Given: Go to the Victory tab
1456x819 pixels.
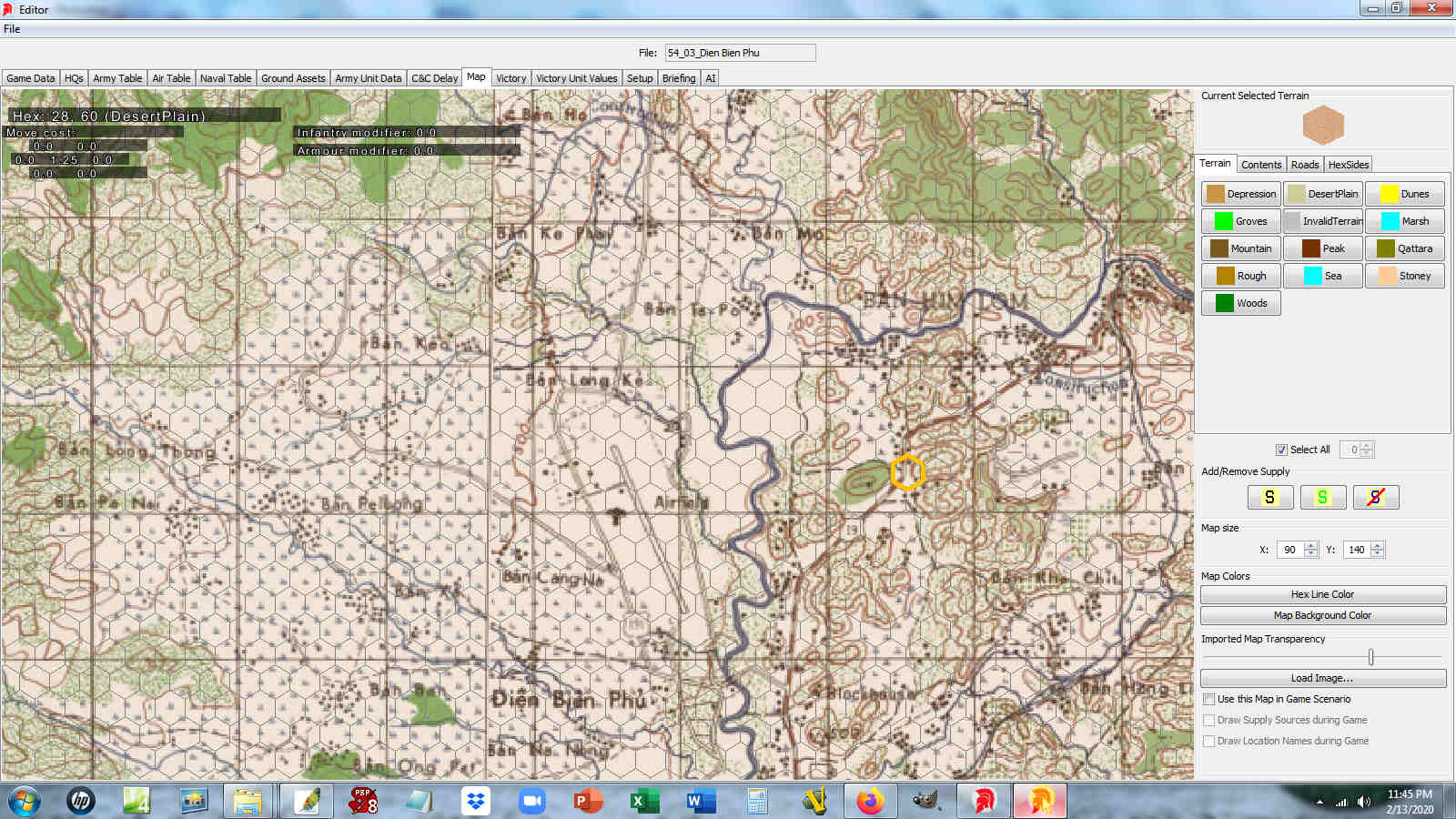Looking at the screenshot, I should 511,78.
